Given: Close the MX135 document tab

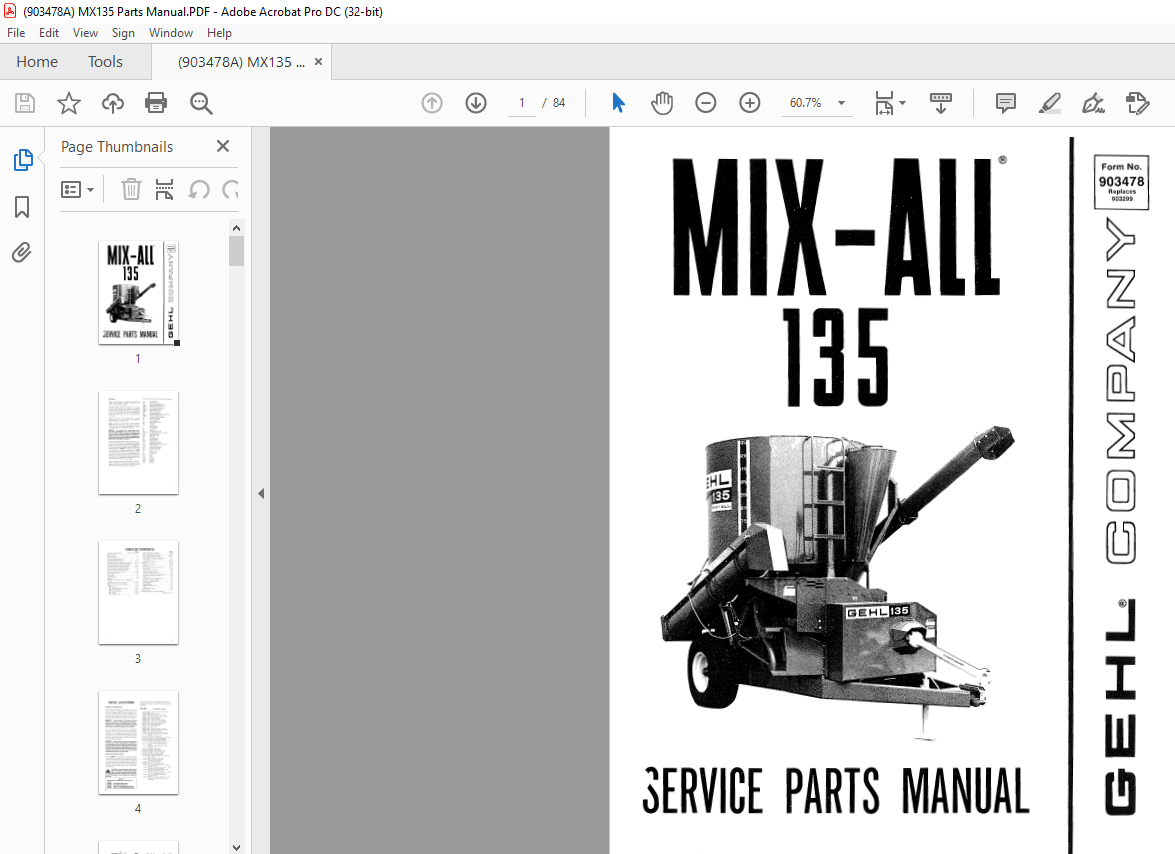Looking at the screenshot, I should (x=318, y=61).
